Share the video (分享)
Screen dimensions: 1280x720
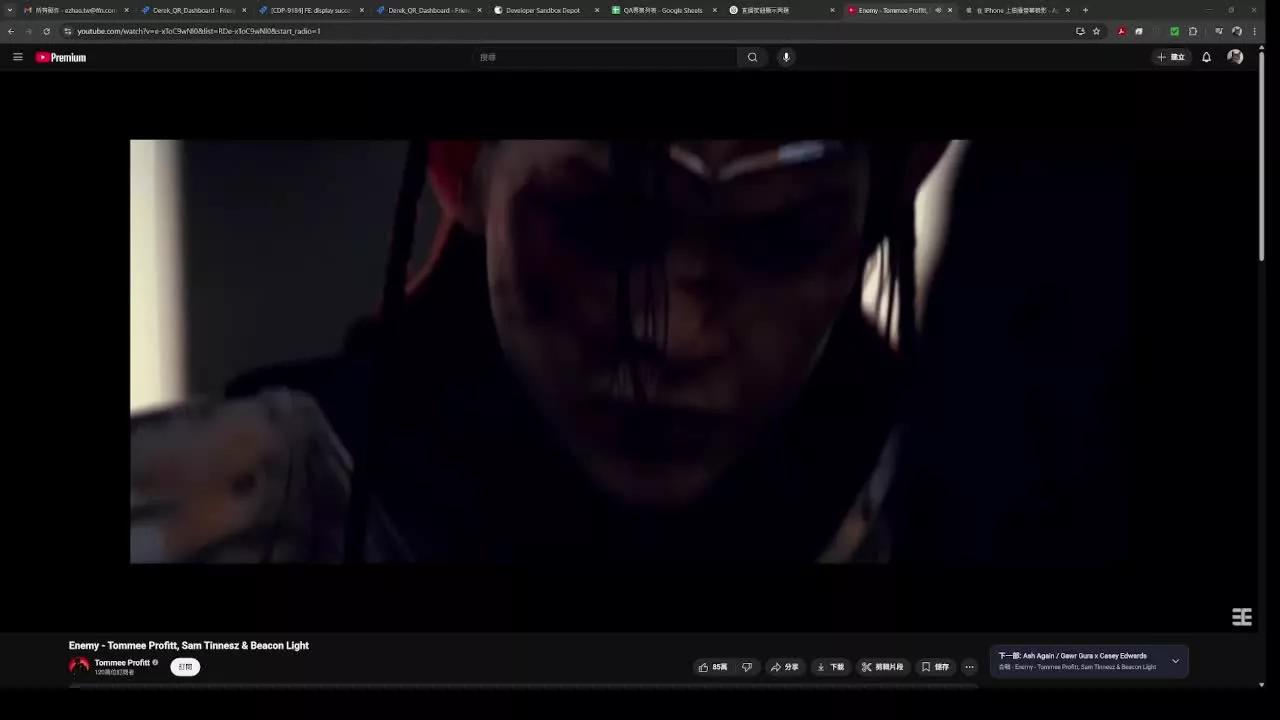(784, 667)
